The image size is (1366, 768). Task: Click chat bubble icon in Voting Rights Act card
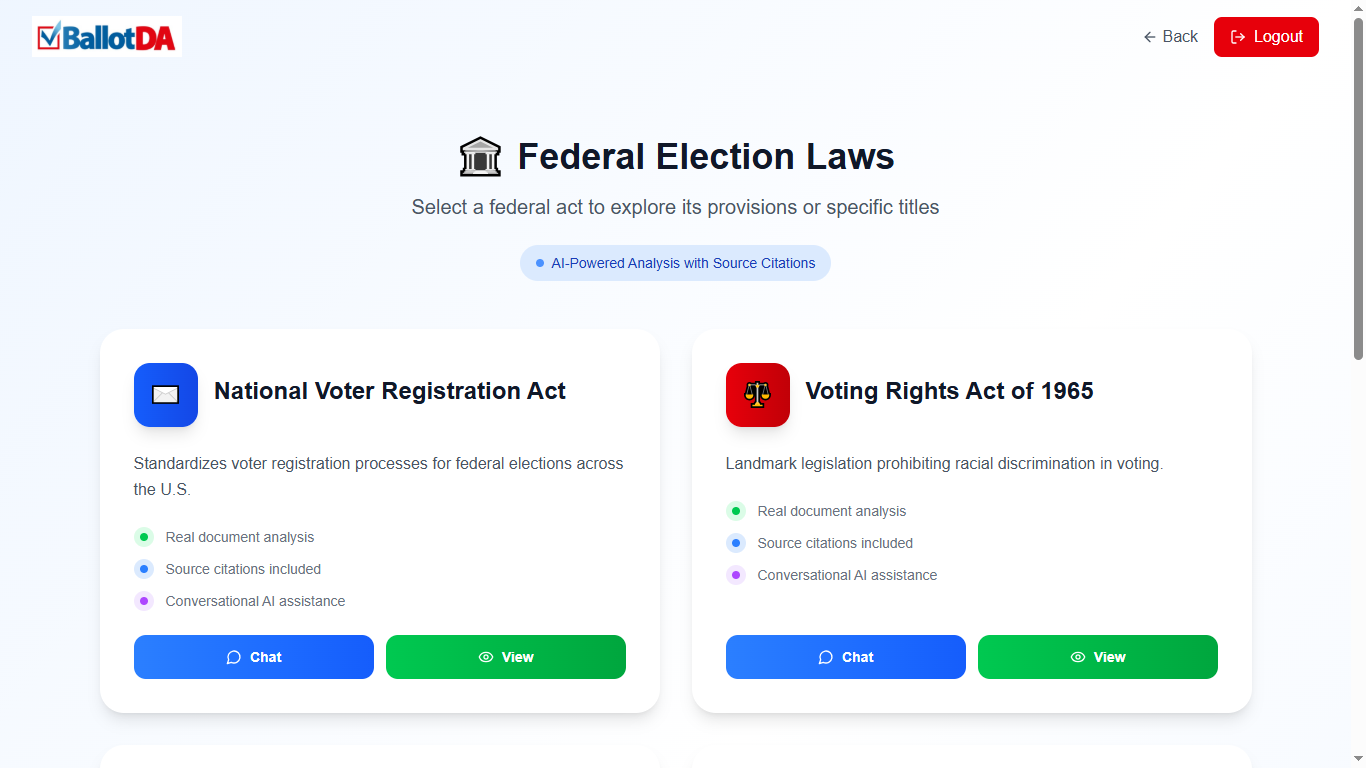pyautogui.click(x=826, y=657)
